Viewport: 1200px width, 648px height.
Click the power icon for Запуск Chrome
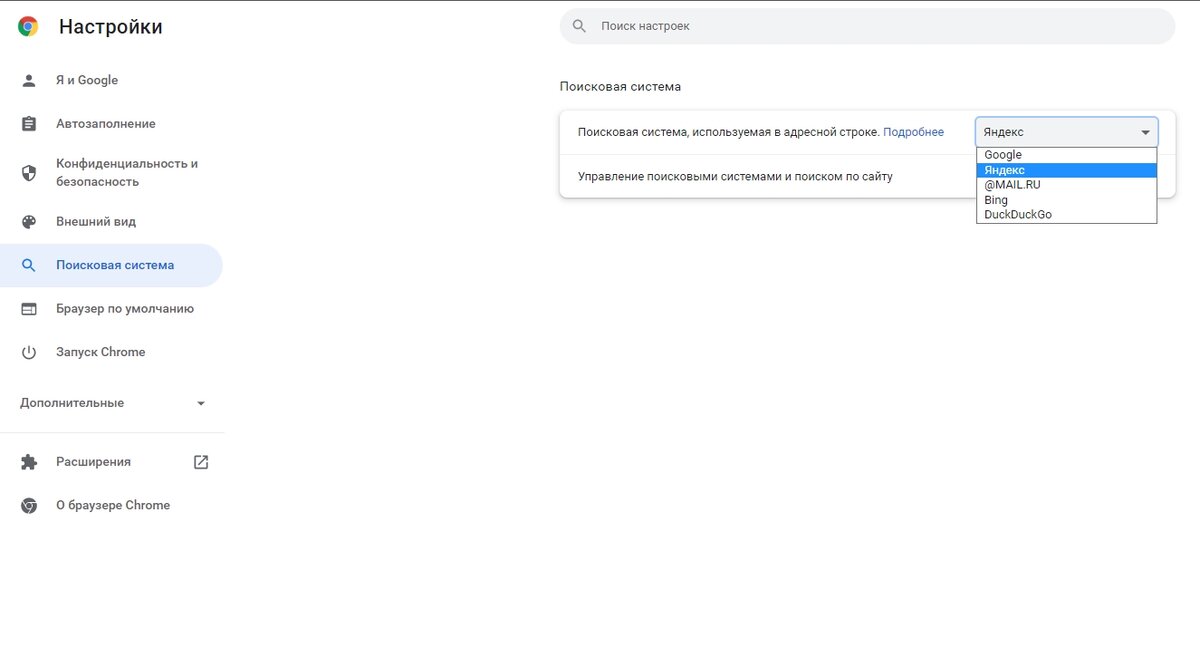[x=29, y=353]
